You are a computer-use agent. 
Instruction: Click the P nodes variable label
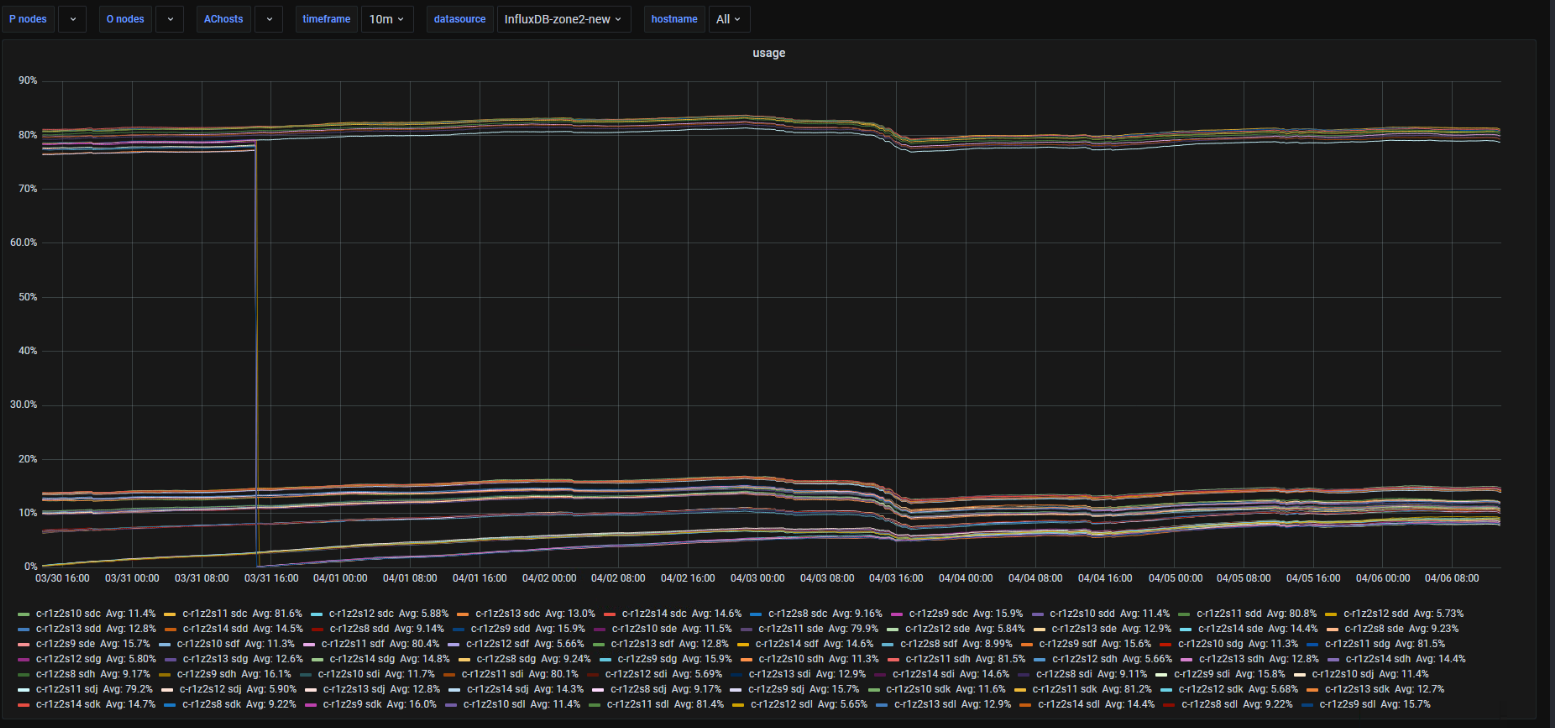27,19
